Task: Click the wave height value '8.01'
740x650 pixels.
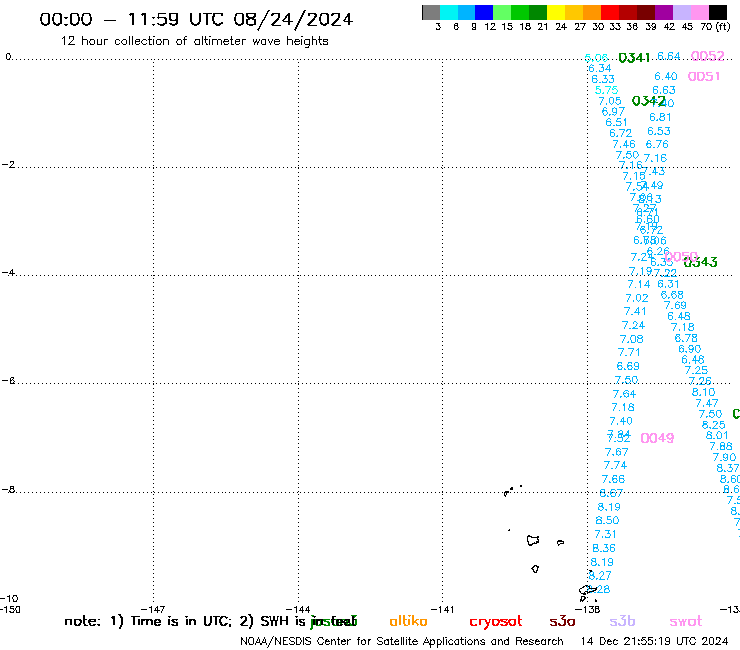Action: click(x=717, y=436)
